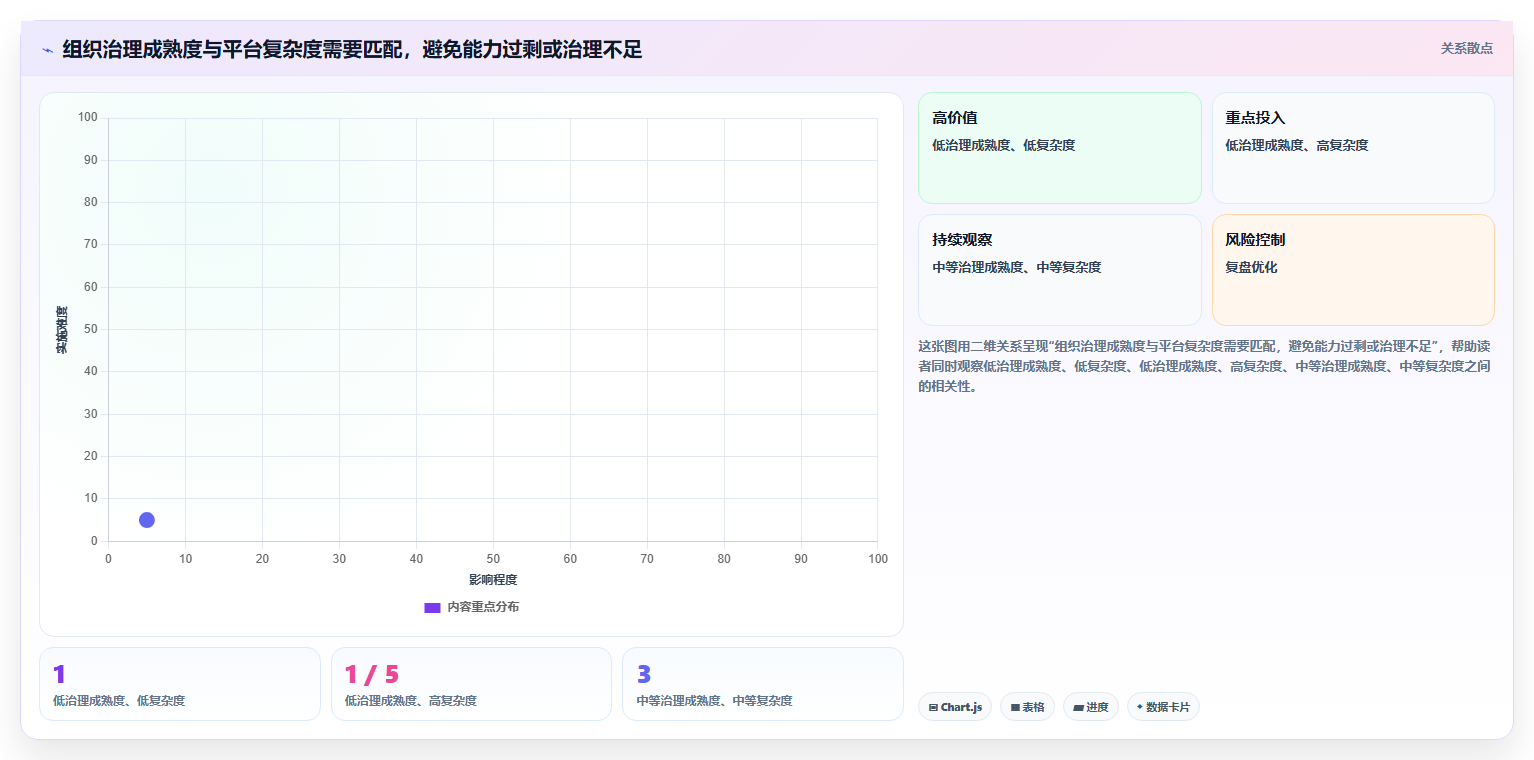Screen dimensions: 1534x760
Task: Select the 数据卡片 tag chip
Action: coord(1163,707)
